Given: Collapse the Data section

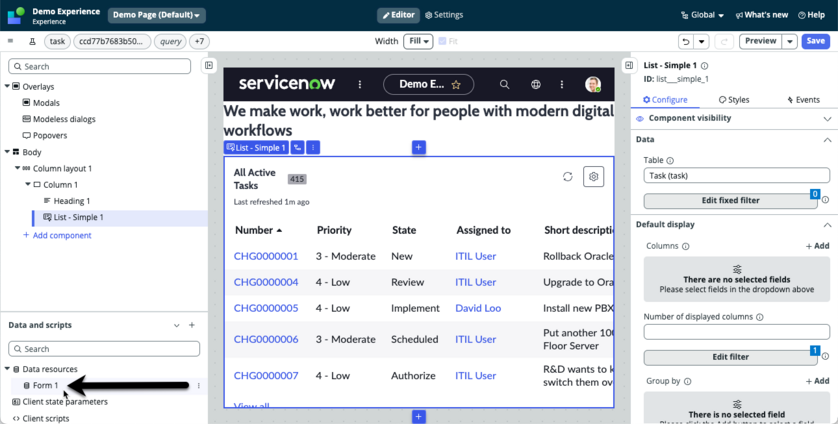Looking at the screenshot, I should pos(827,140).
